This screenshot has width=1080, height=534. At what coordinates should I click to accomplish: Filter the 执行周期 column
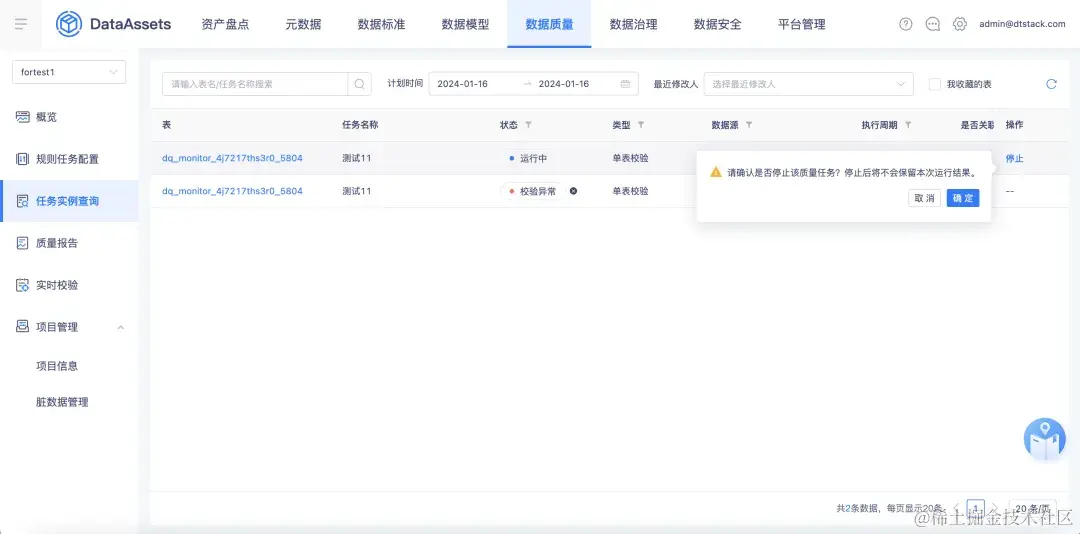click(x=908, y=125)
